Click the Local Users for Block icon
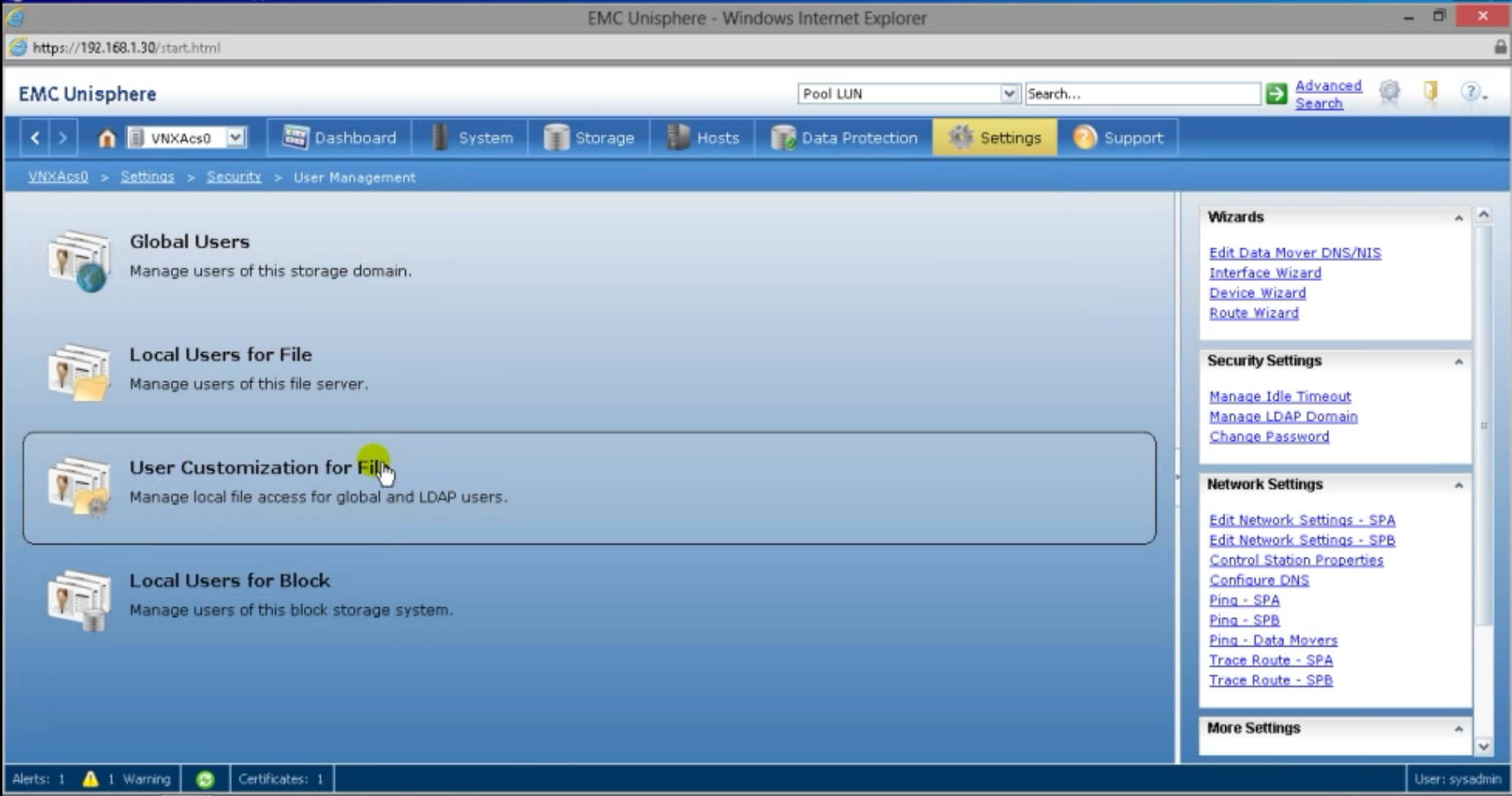This screenshot has width=1512, height=796. [78, 599]
